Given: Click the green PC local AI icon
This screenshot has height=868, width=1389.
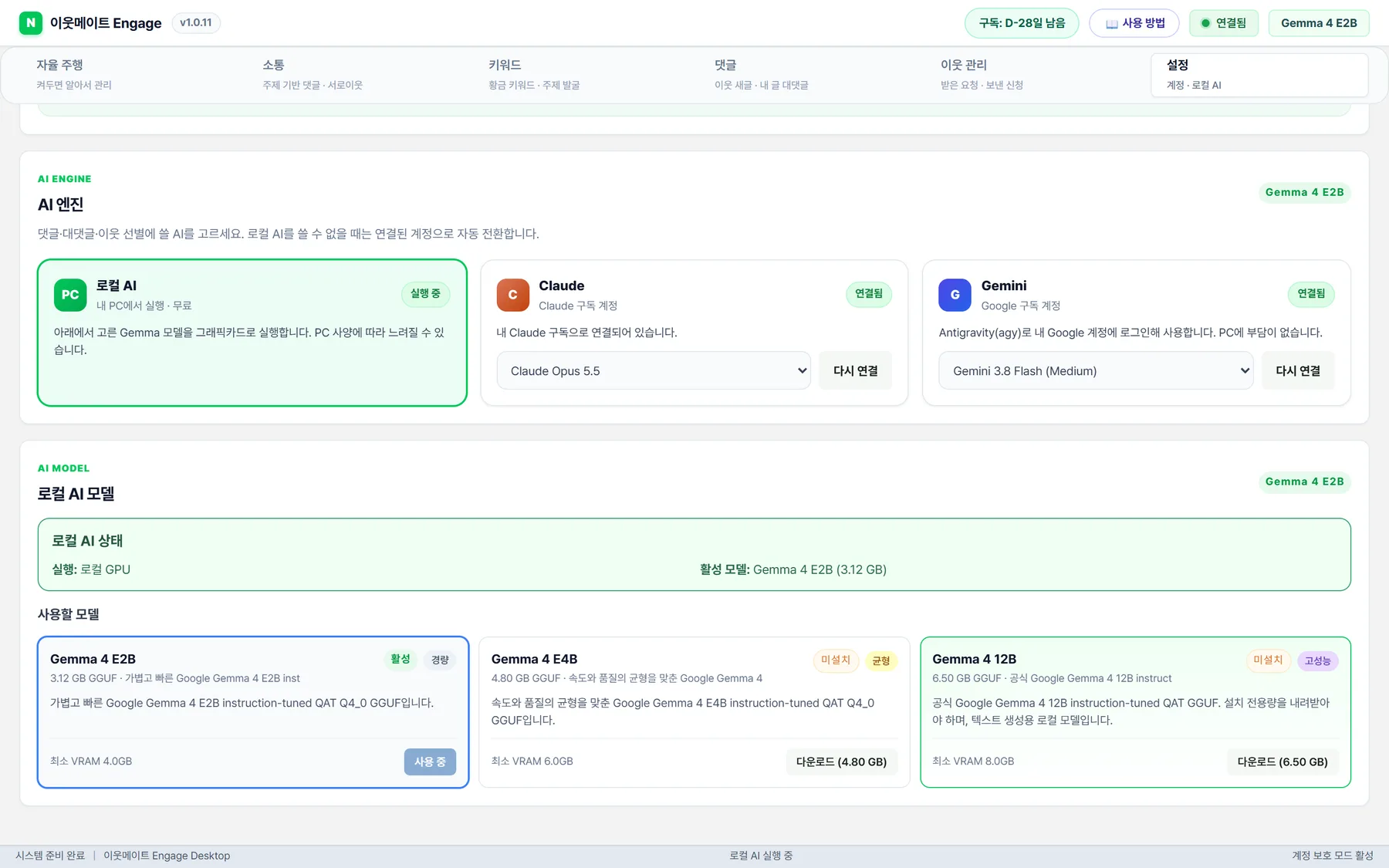Looking at the screenshot, I should tap(70, 295).
